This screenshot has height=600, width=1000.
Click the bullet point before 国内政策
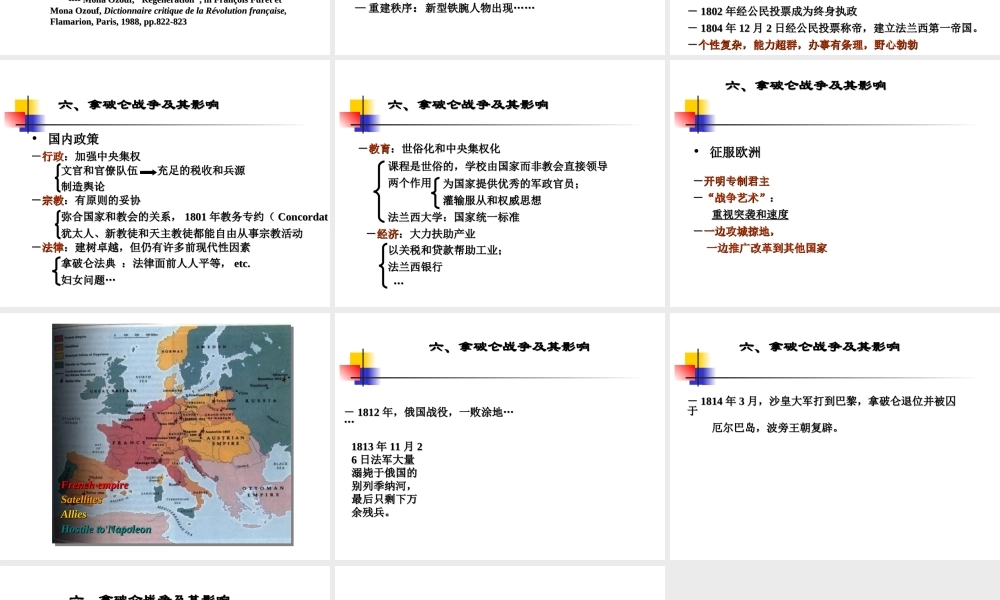(x=32, y=138)
